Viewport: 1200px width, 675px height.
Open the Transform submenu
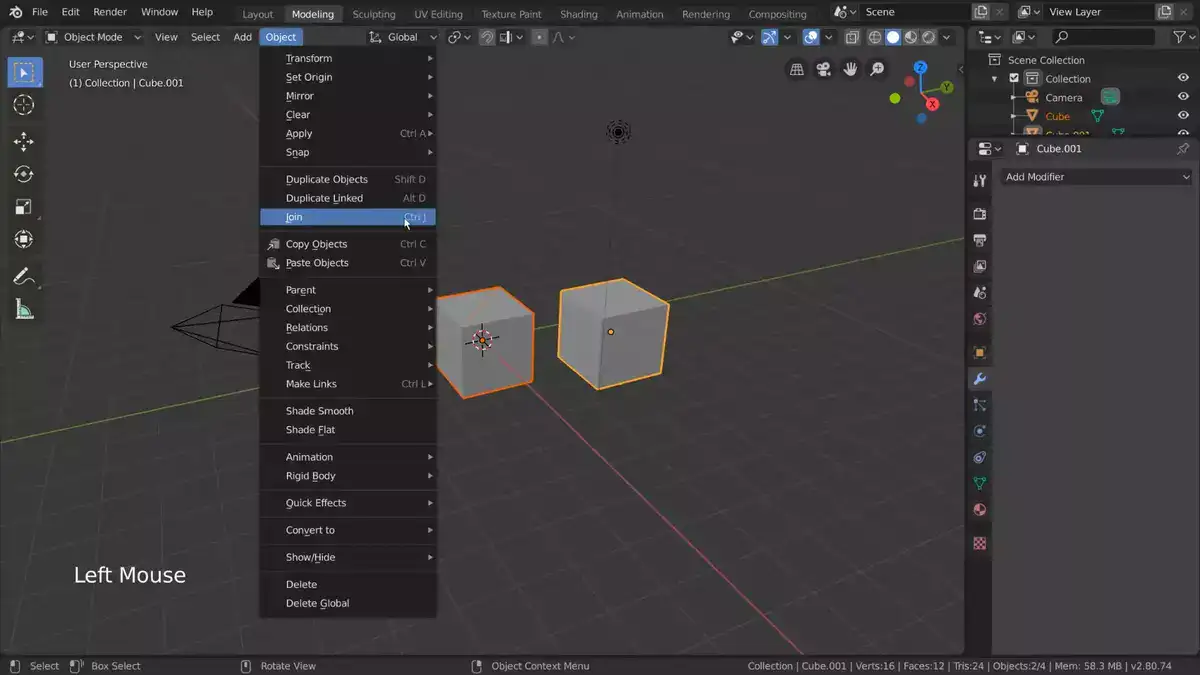coord(347,58)
